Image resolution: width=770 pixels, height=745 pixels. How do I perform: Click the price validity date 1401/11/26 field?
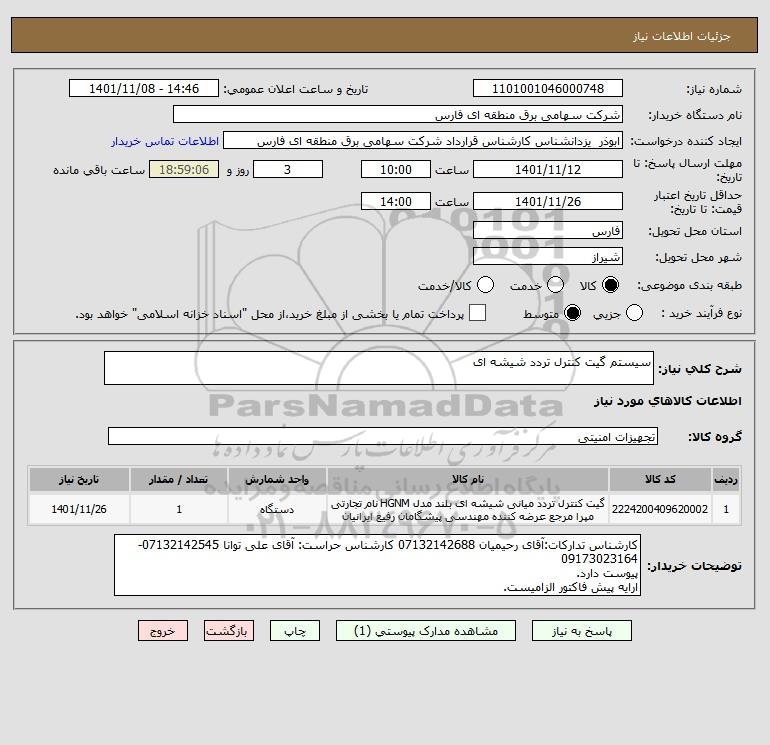point(548,201)
